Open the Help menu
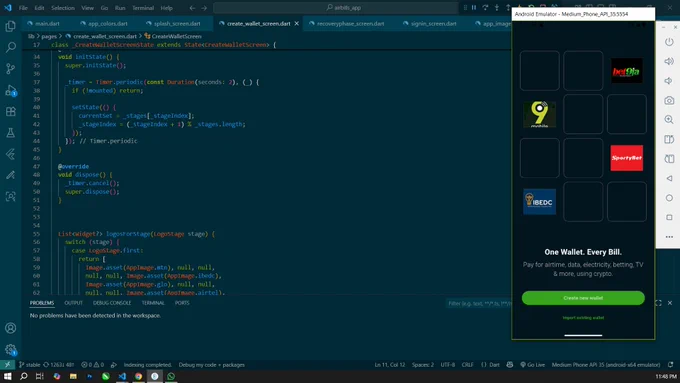680x383 pixels. pos(166,8)
